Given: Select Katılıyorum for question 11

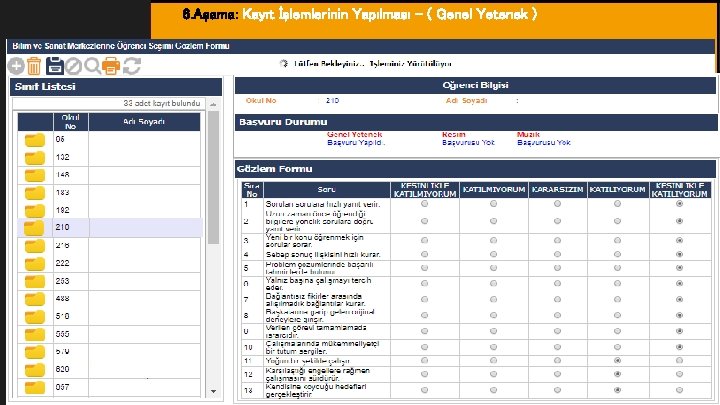Looking at the screenshot, I should (x=617, y=361).
